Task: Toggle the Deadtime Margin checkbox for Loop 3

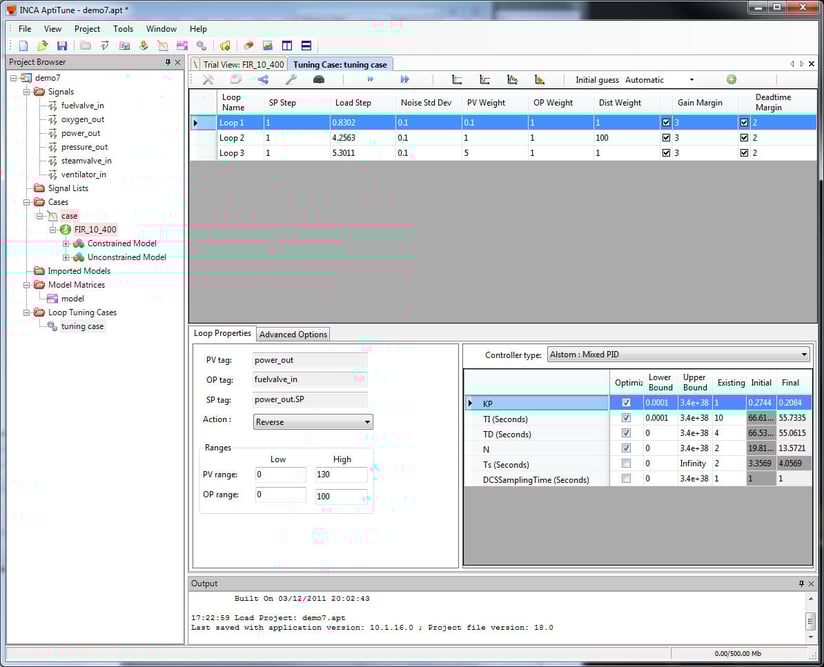Action: pyautogui.click(x=744, y=152)
